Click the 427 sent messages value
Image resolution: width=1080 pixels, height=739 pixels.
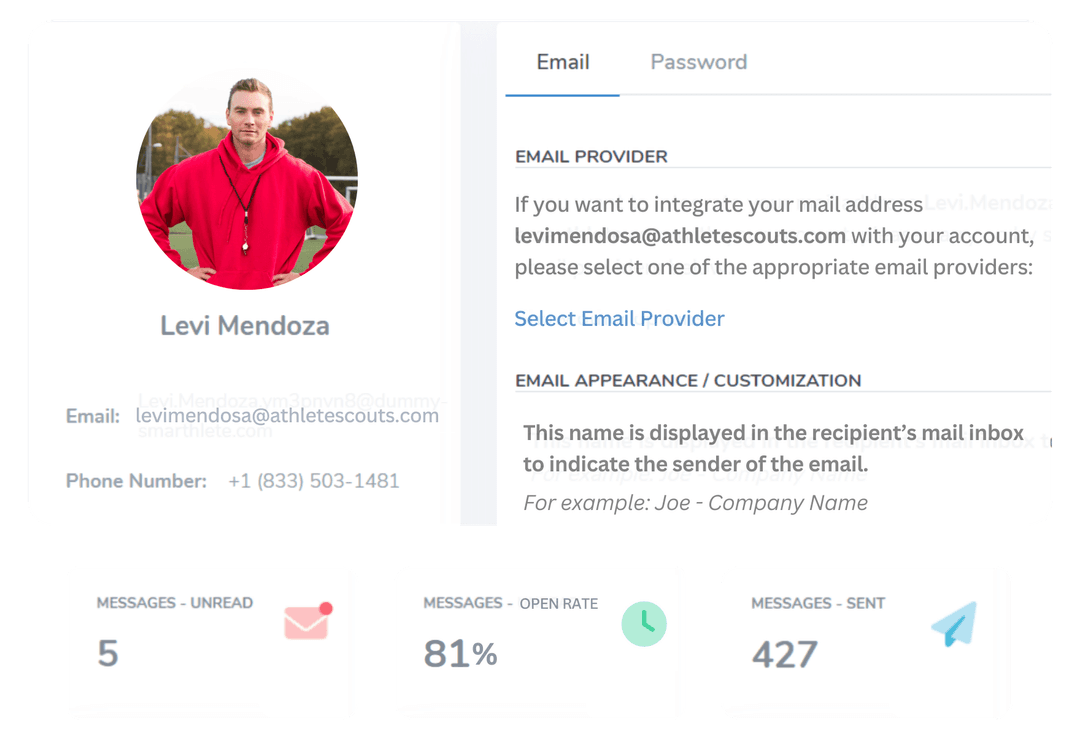click(x=785, y=655)
